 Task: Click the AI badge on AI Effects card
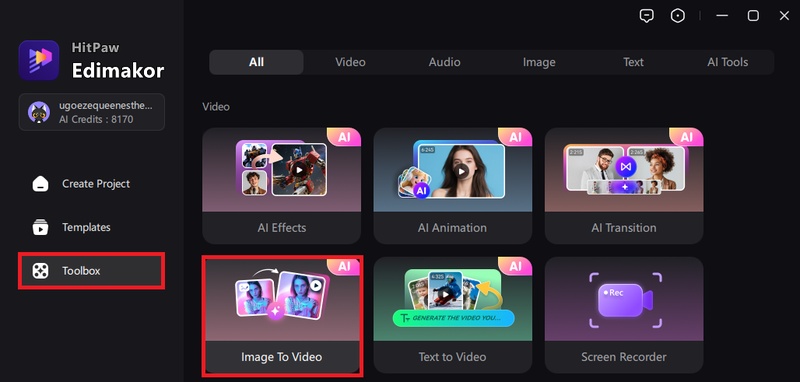[344, 138]
